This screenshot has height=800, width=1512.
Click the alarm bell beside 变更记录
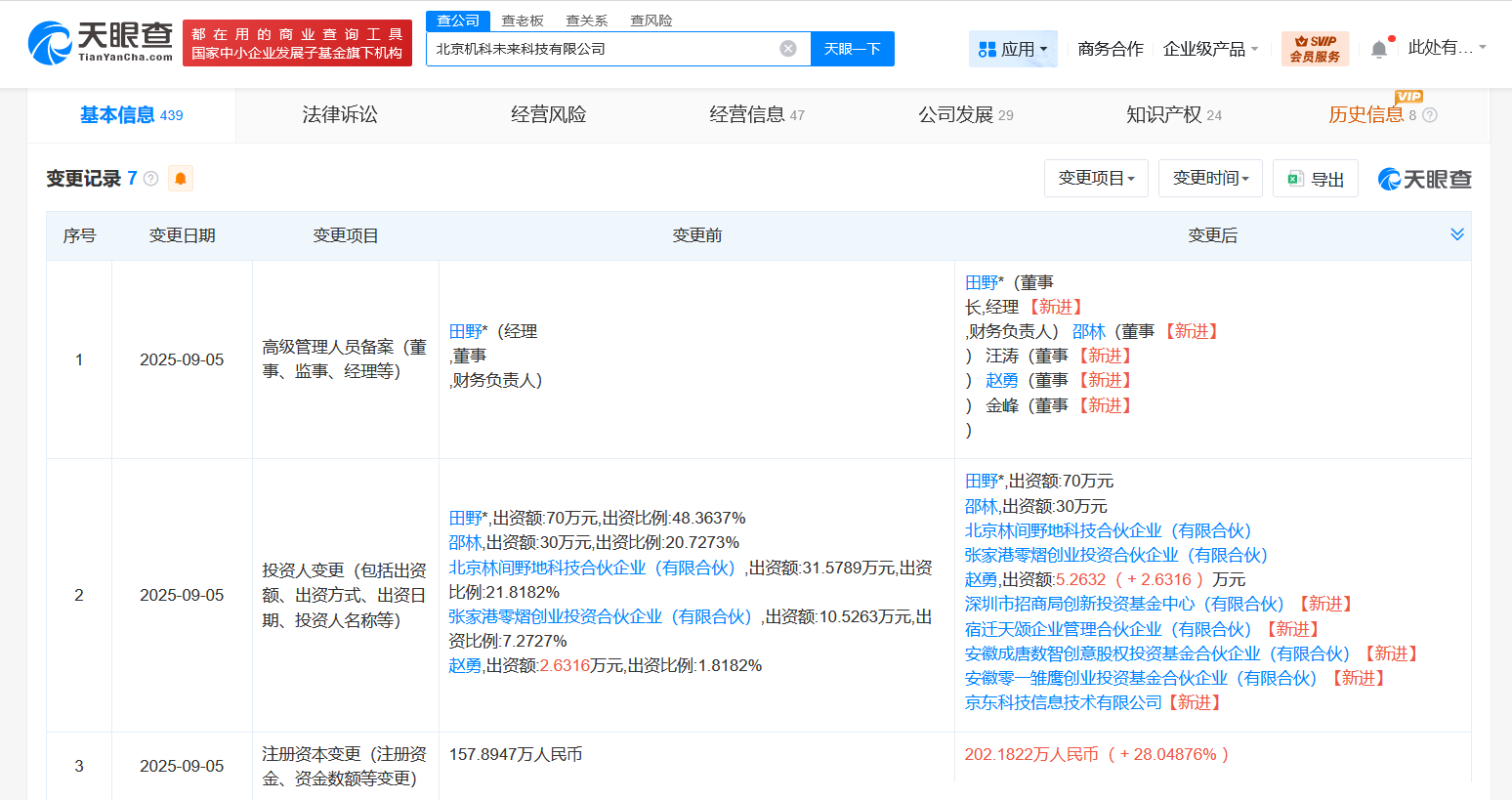click(x=180, y=179)
